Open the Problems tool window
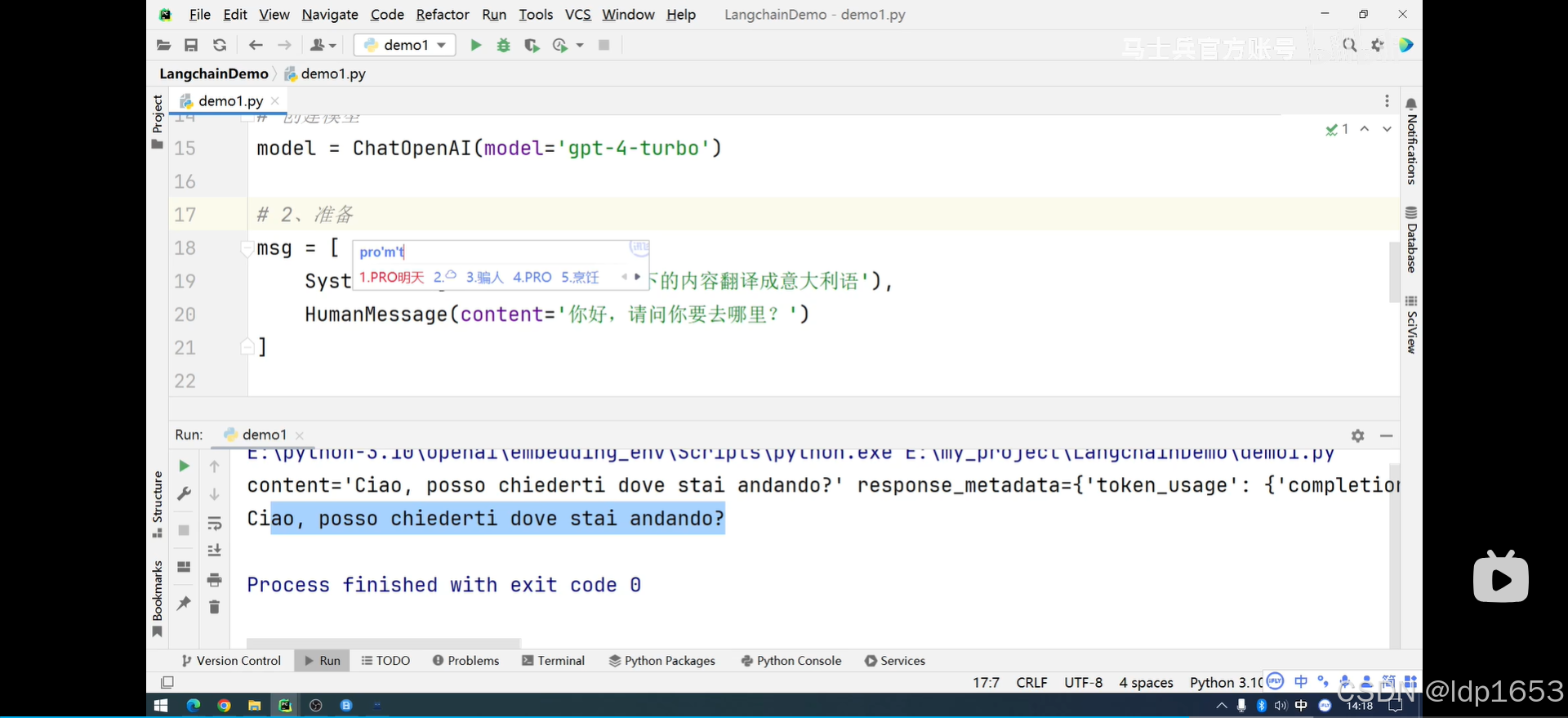 point(465,661)
